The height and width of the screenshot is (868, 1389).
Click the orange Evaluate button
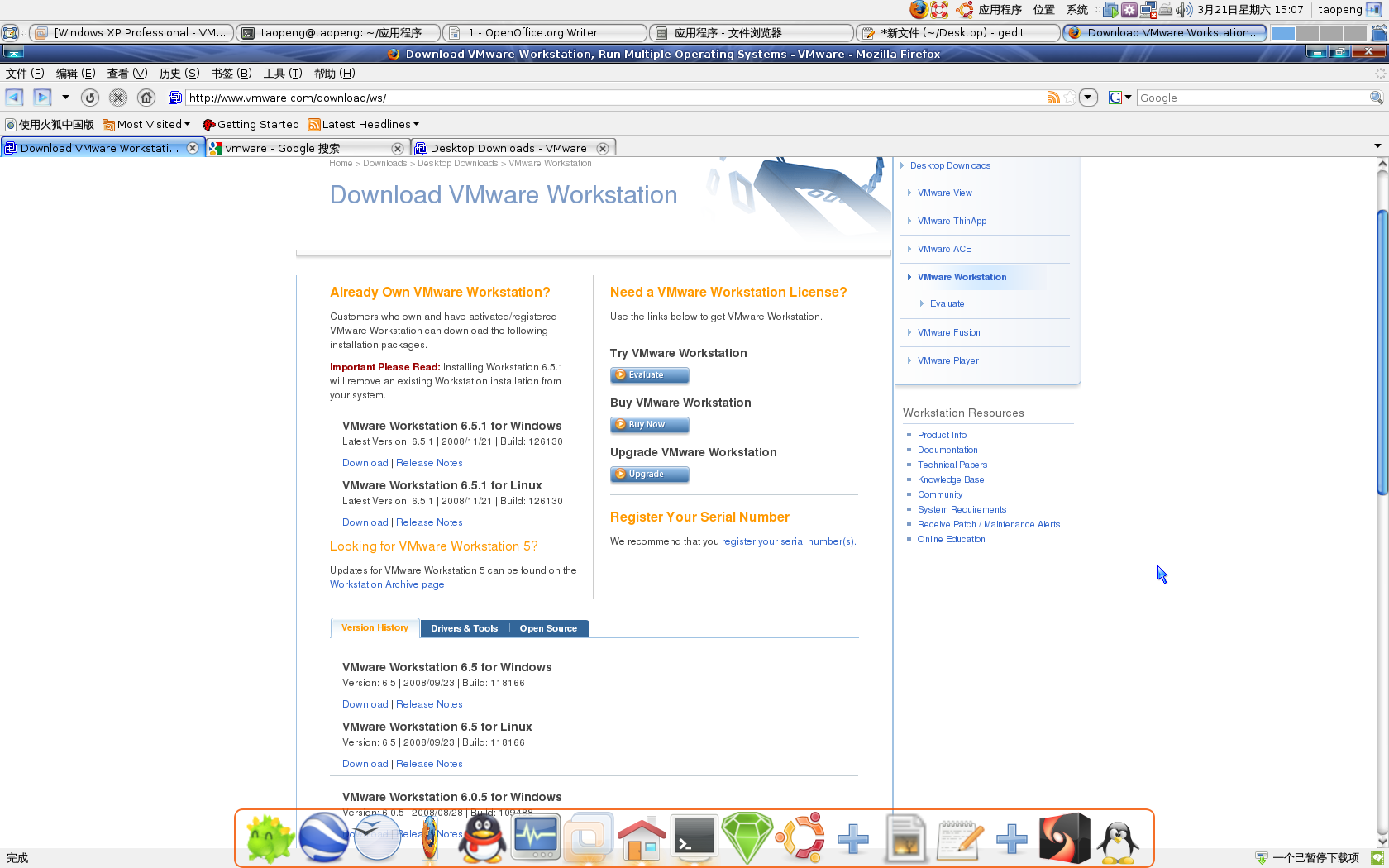coord(650,375)
